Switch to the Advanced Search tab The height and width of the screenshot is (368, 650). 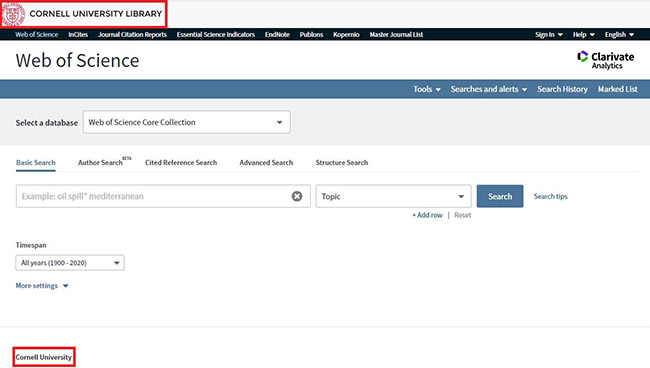266,162
